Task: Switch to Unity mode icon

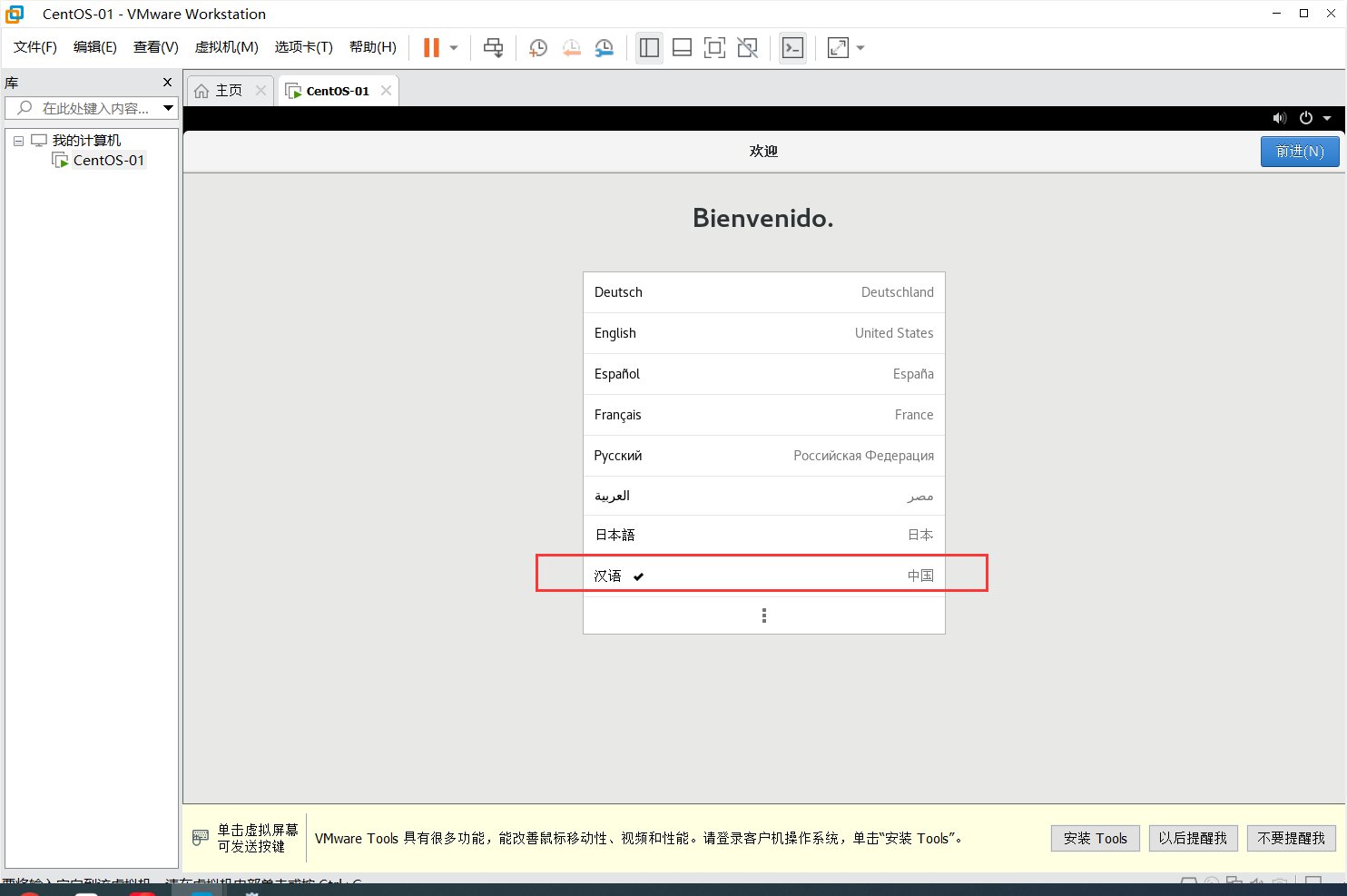Action: (x=747, y=48)
